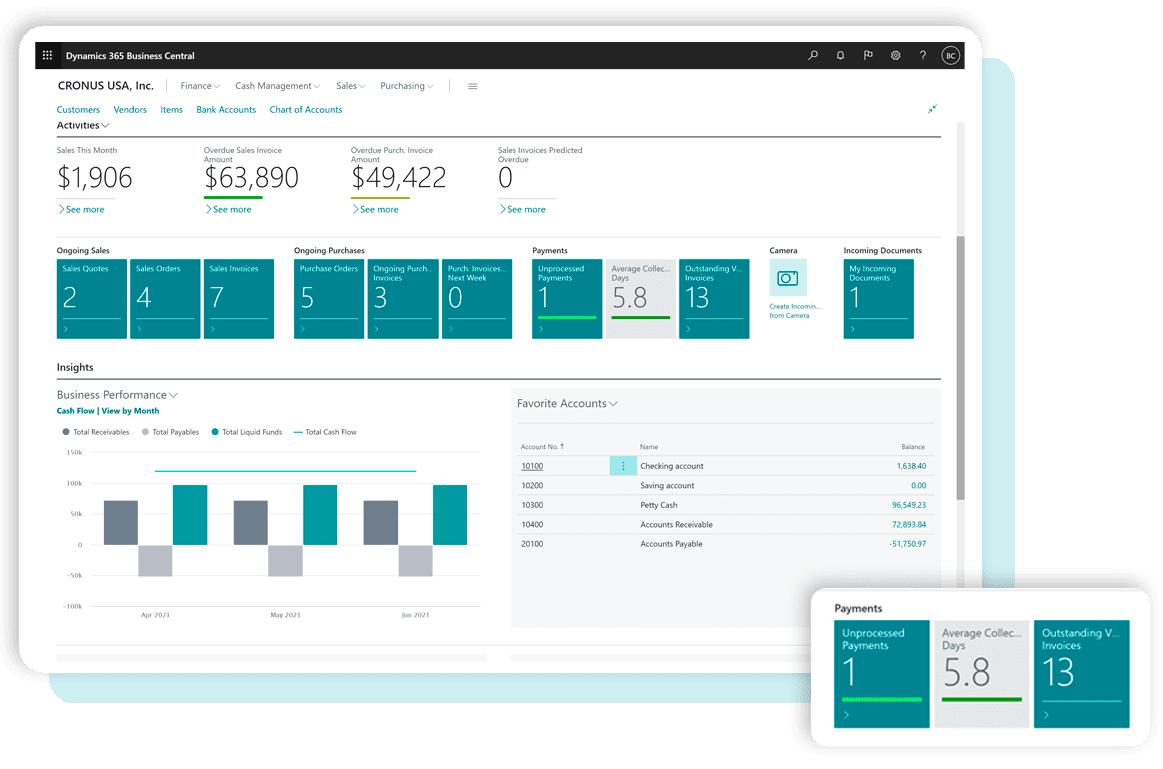Toggle the Total Liquid Funds legend item

(251, 431)
